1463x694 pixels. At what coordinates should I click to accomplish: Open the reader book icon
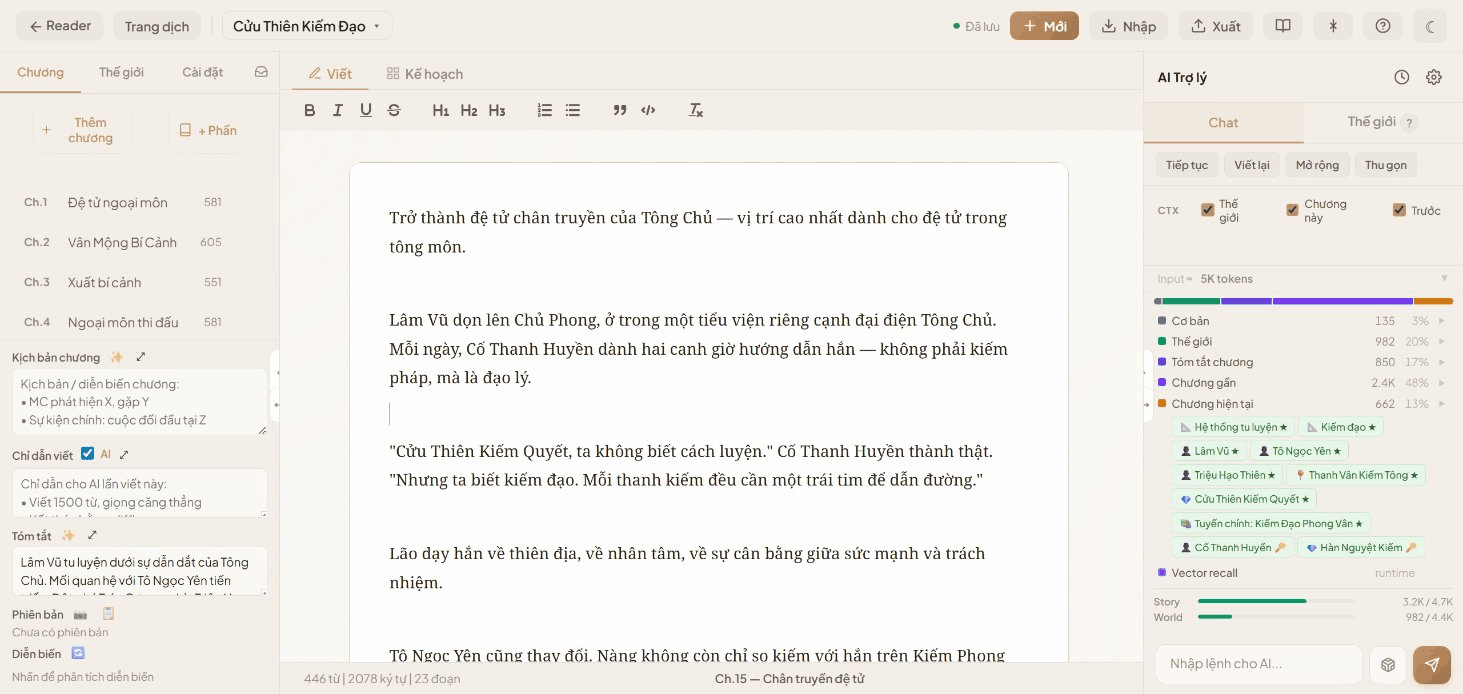pyautogui.click(x=1283, y=25)
